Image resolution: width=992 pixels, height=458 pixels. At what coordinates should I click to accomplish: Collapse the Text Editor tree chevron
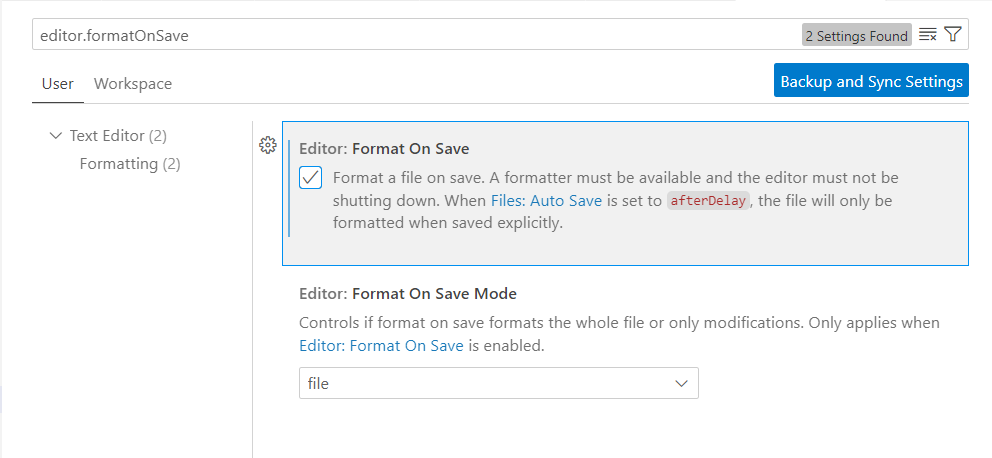(x=55, y=135)
